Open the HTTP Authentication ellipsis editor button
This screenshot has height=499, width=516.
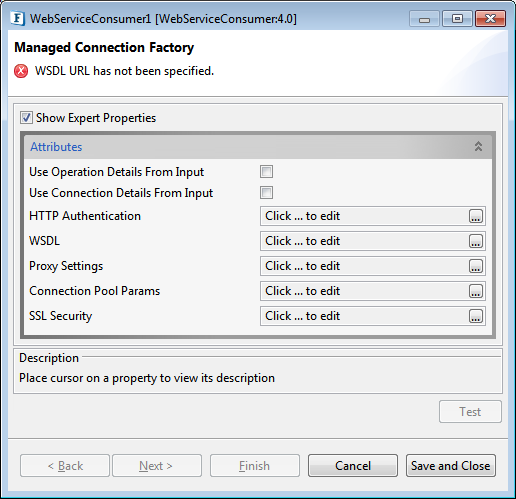click(x=476, y=216)
